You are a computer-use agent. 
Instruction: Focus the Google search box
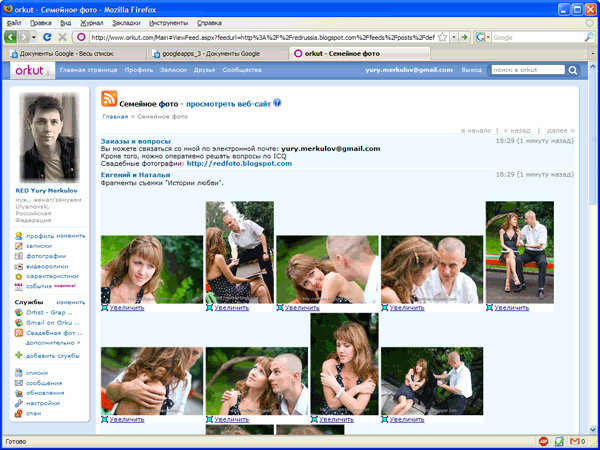coord(538,37)
